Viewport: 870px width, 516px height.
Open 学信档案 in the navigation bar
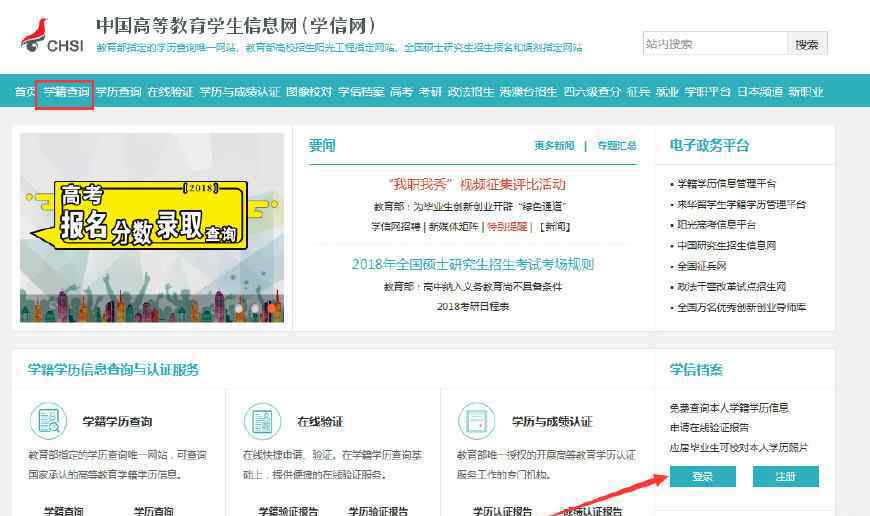(361, 92)
